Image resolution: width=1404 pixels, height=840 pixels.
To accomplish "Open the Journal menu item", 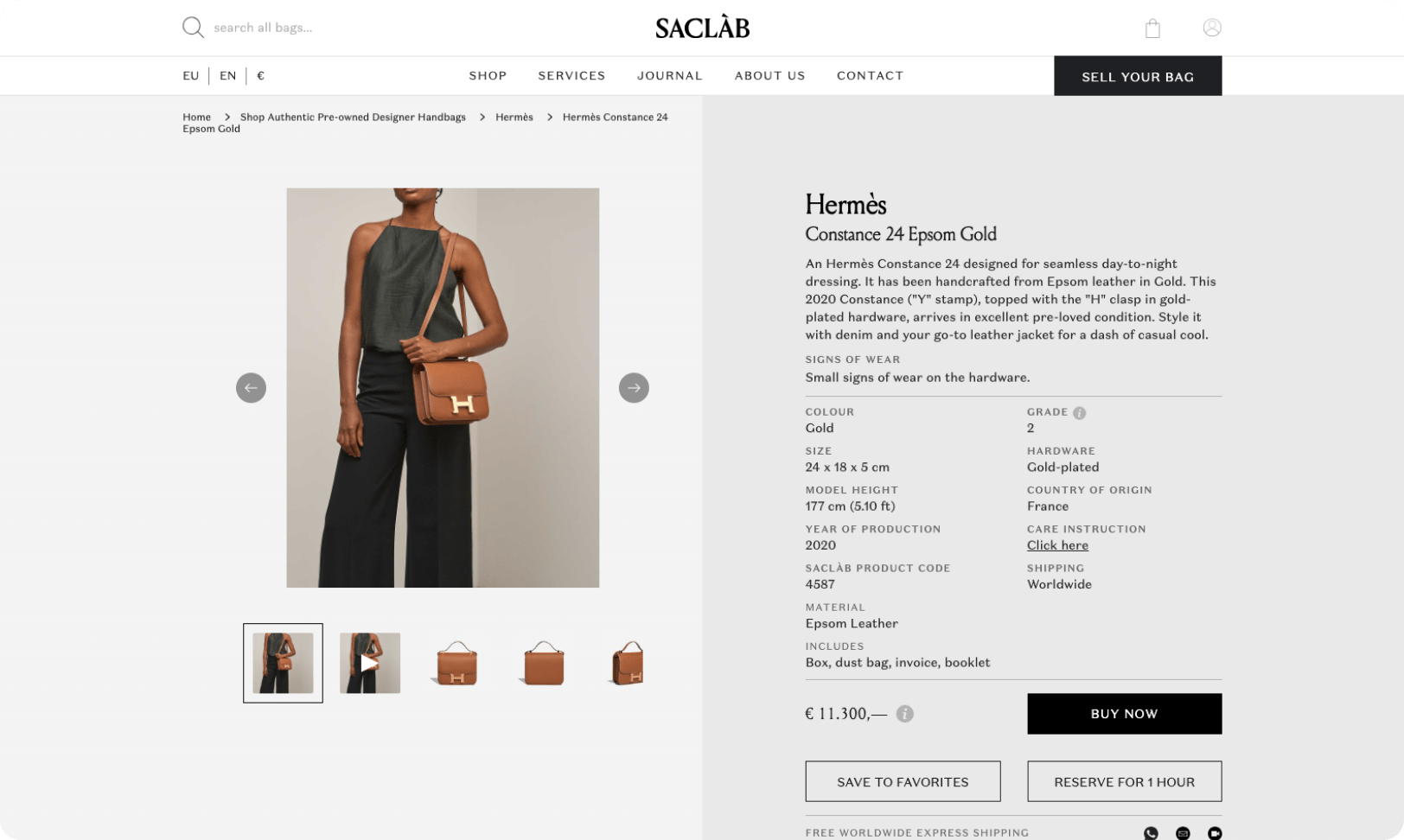I will click(670, 76).
